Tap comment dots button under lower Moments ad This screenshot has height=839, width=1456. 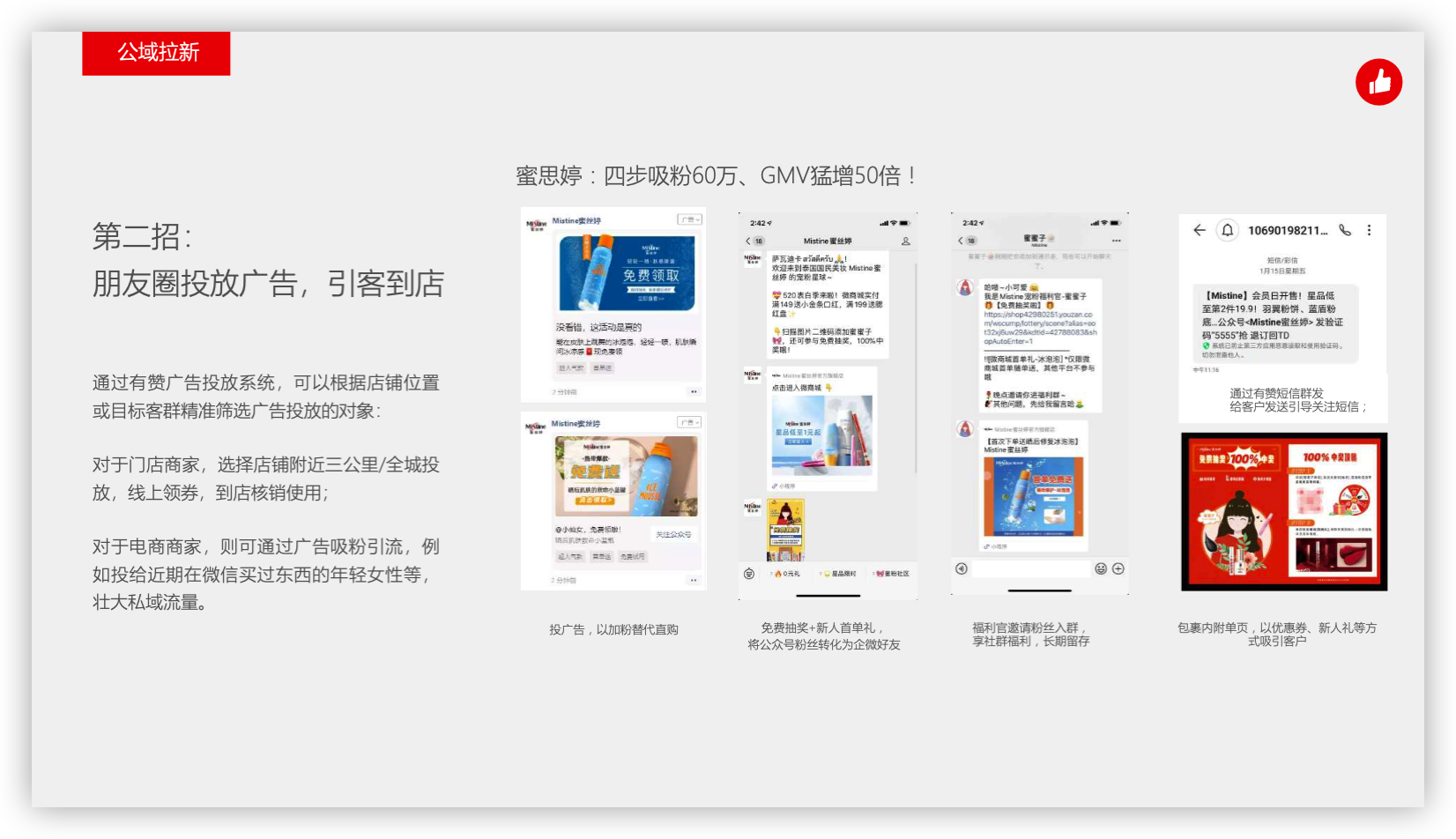[x=694, y=580]
